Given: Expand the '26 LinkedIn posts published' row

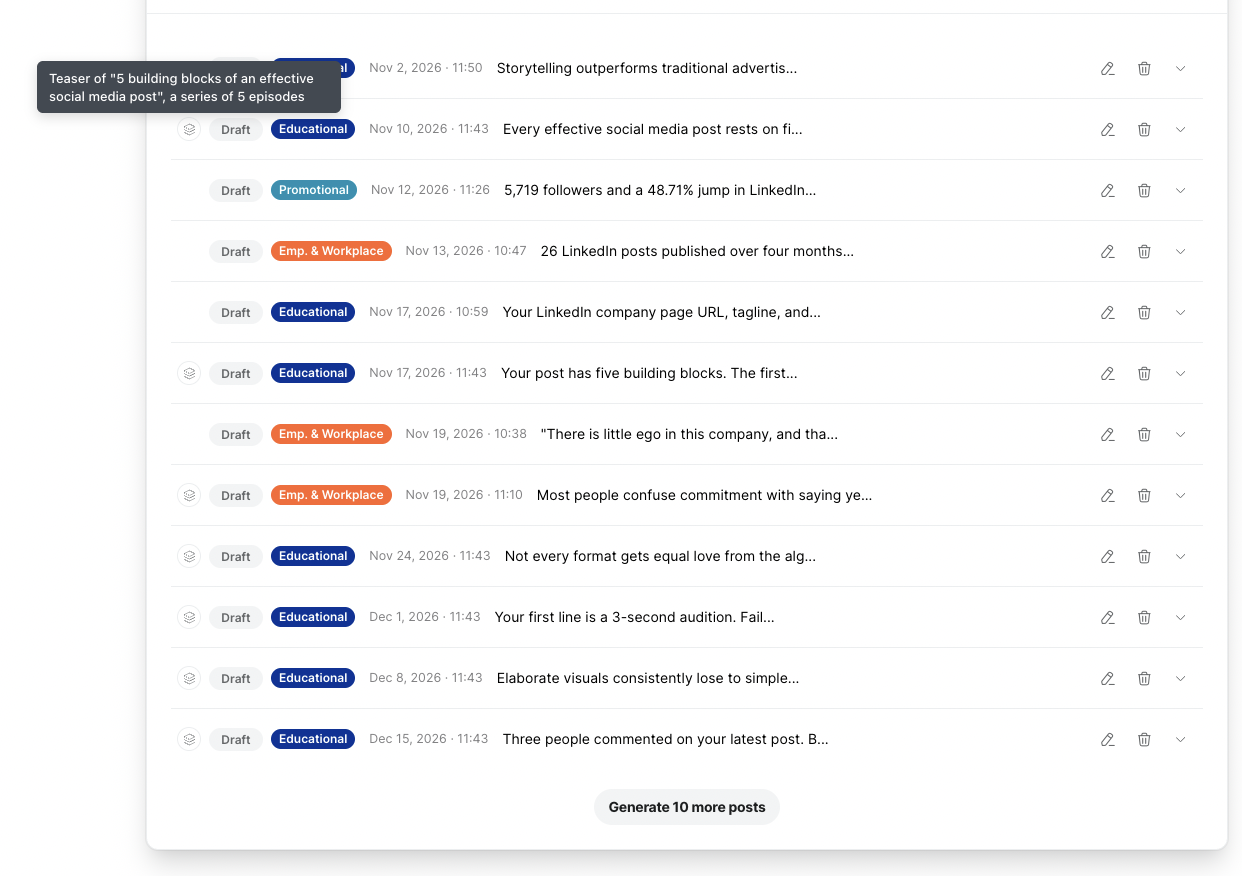Looking at the screenshot, I should coord(1180,252).
